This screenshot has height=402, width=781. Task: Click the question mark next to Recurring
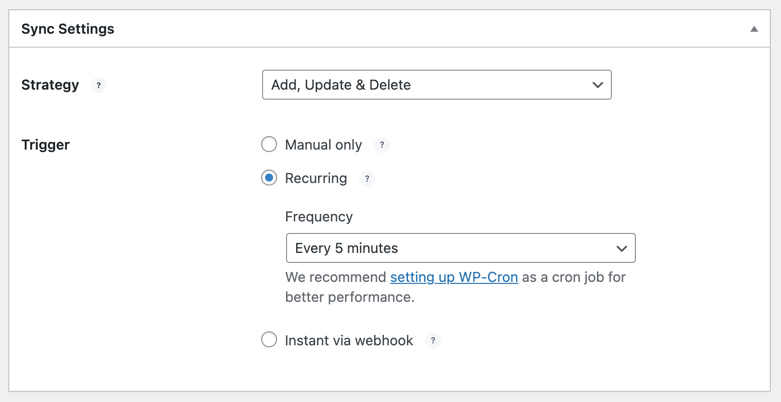(x=367, y=178)
